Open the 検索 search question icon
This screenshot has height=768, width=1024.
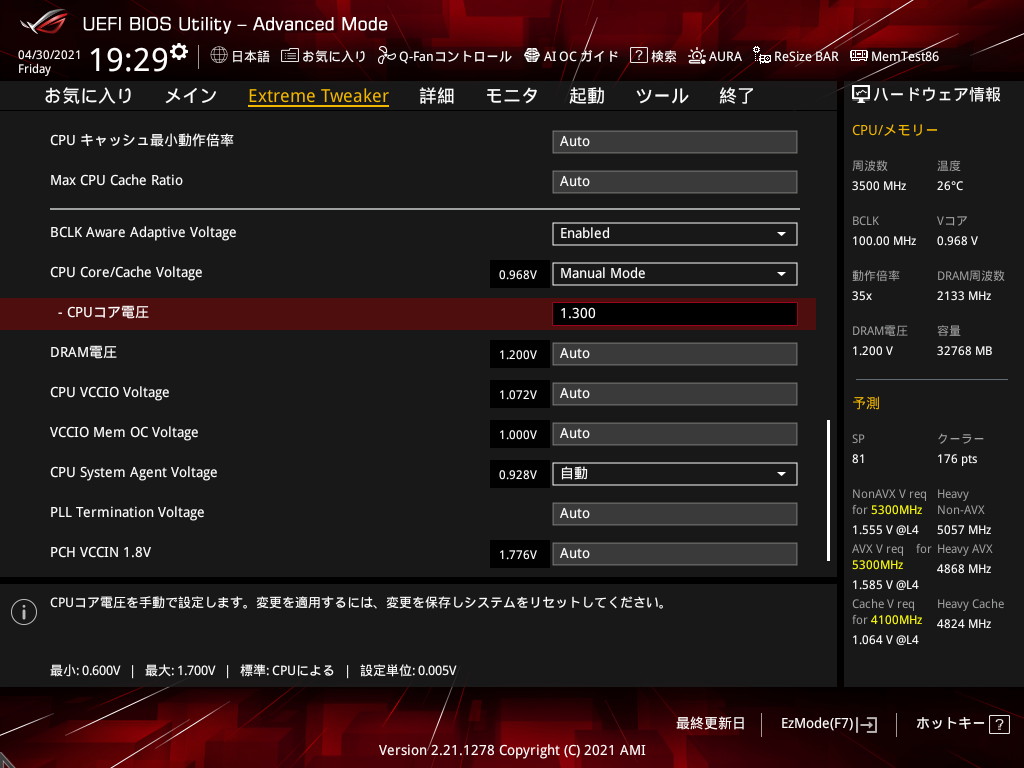(638, 56)
